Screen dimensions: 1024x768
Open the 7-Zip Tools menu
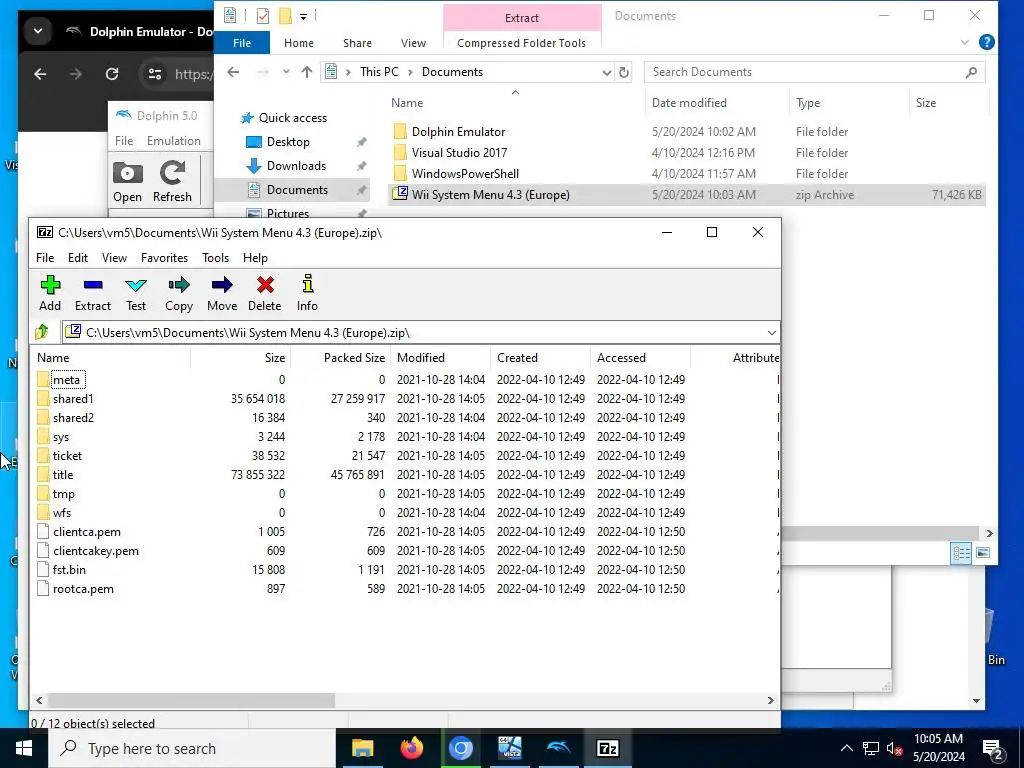[216, 258]
